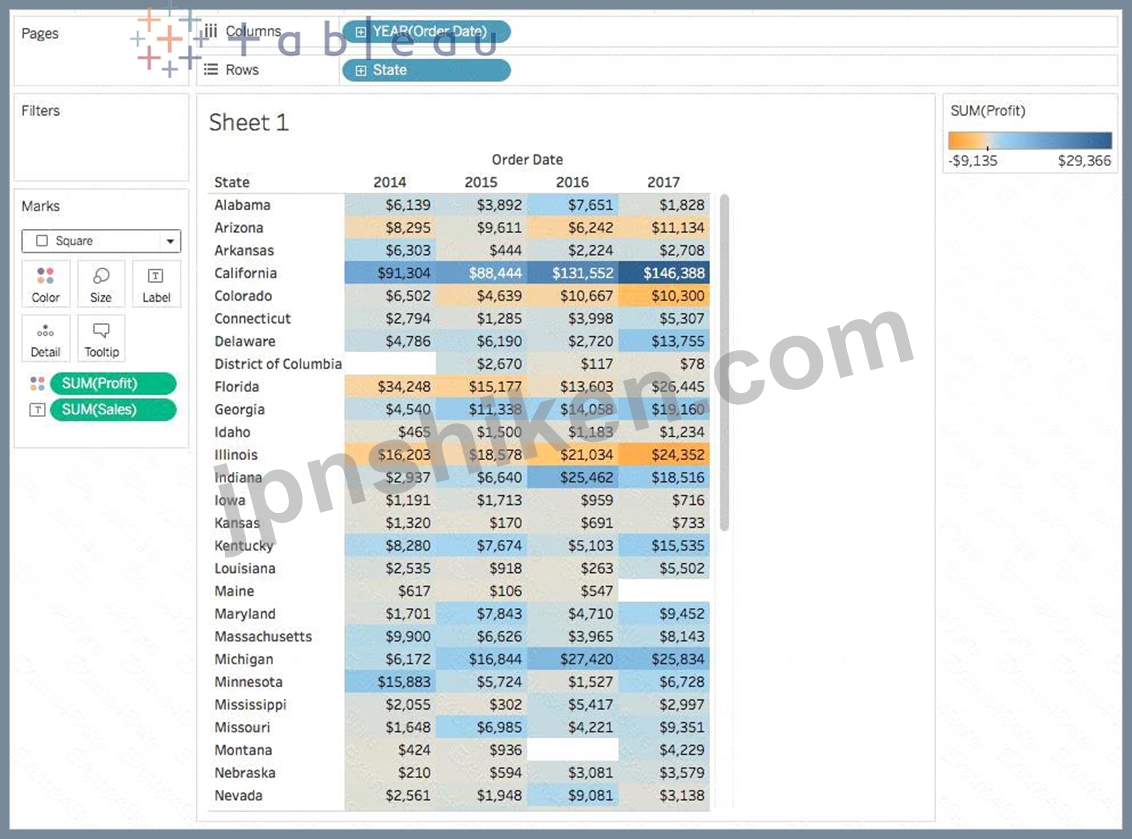Viewport: 1132px width, 839px height.
Task: Open the Color marks card
Action: point(45,284)
